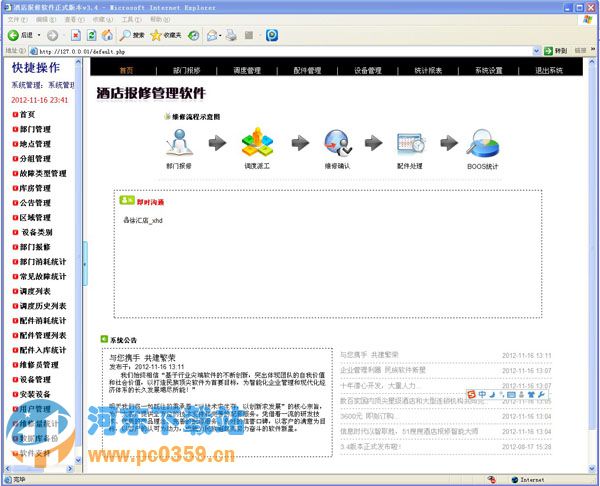This screenshot has height=486, width=600.
Task: Click the IE Forward arrow button
Action: click(52, 36)
